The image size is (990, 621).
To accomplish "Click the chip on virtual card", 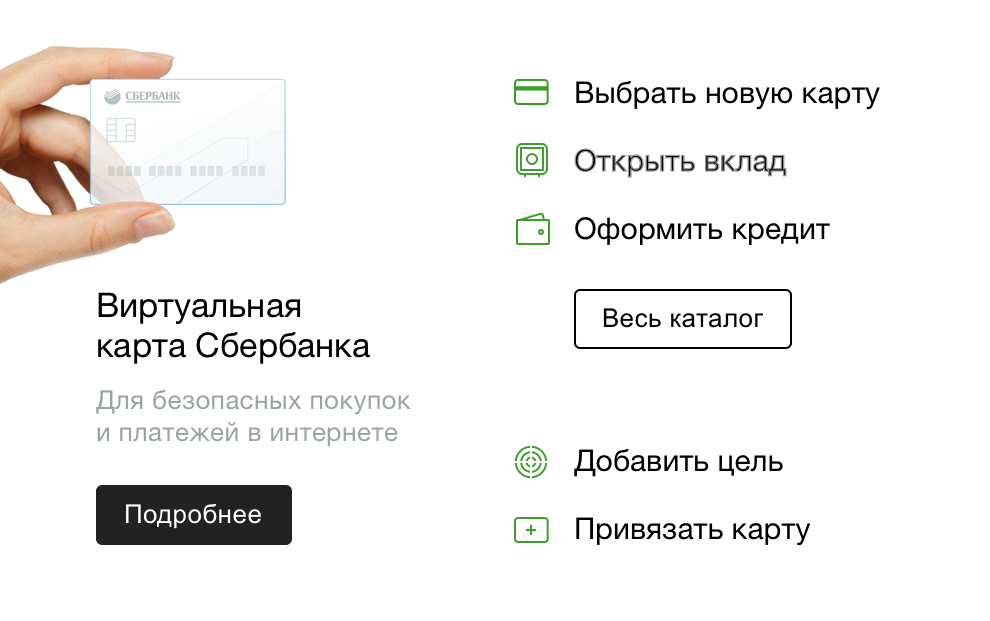I will click(x=121, y=130).
